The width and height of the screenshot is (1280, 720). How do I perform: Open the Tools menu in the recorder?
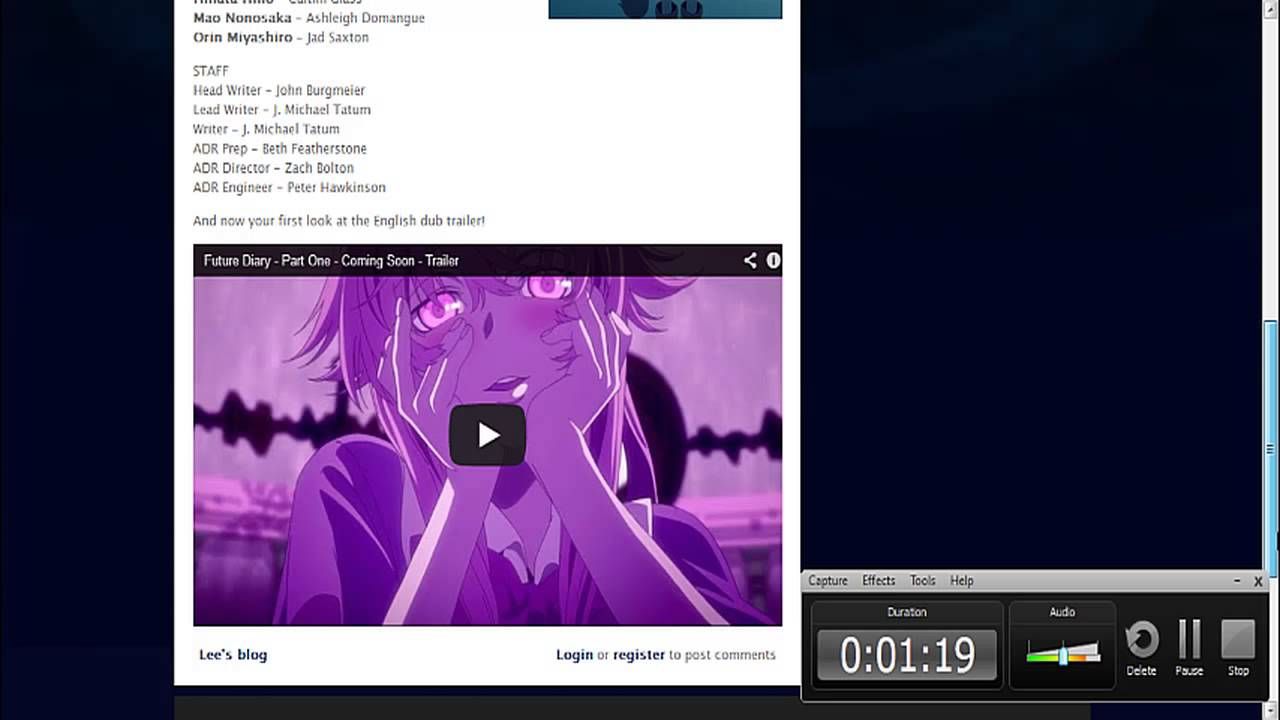pyautogui.click(x=923, y=580)
